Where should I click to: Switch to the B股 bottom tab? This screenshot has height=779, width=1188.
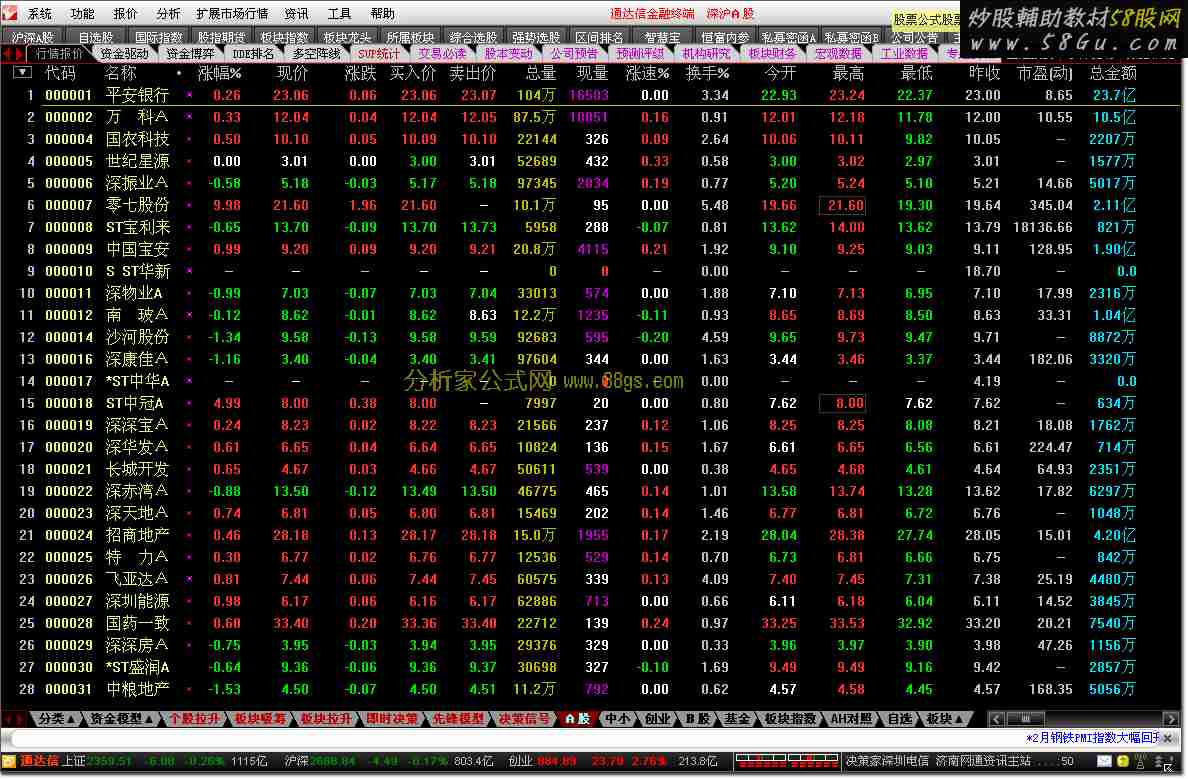pyautogui.click(x=696, y=718)
